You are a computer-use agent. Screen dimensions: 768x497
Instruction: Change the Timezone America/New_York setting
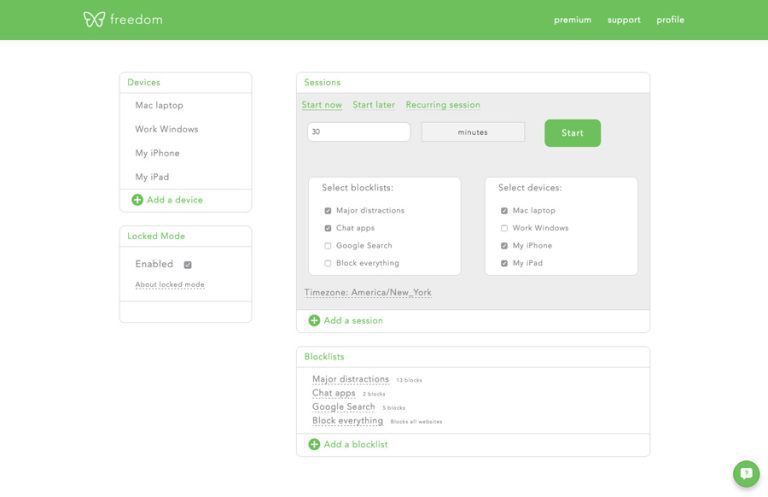[x=368, y=293]
